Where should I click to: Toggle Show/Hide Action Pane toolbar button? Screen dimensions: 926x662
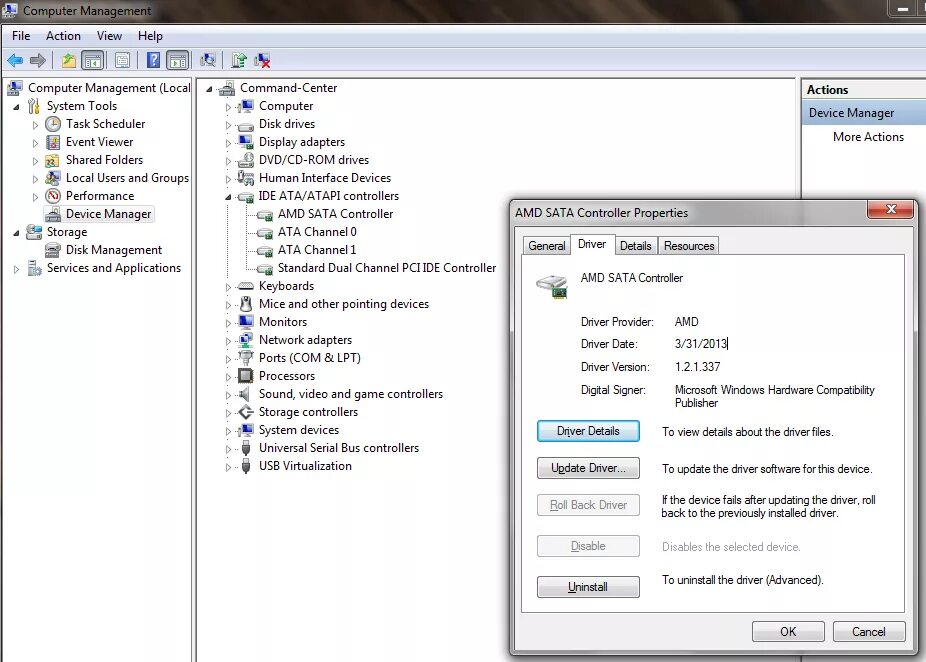pyautogui.click(x=178, y=60)
